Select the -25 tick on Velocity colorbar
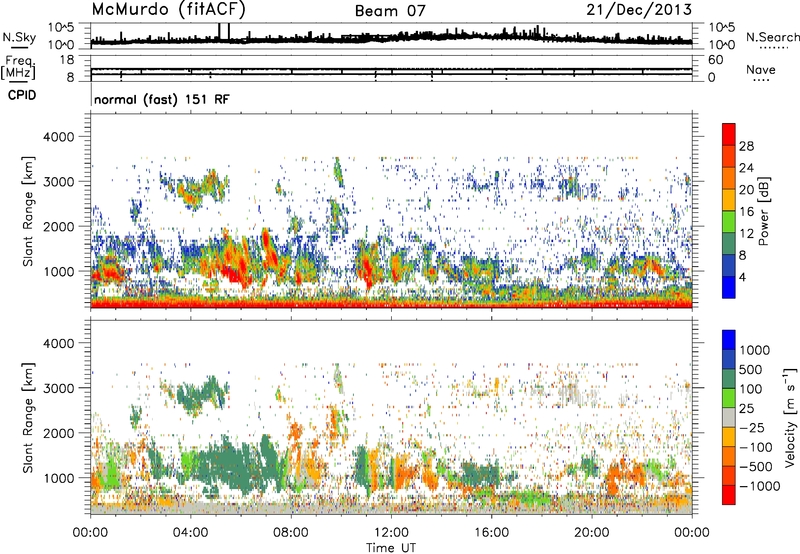This screenshot has width=800, height=554. pyautogui.click(x=751, y=427)
